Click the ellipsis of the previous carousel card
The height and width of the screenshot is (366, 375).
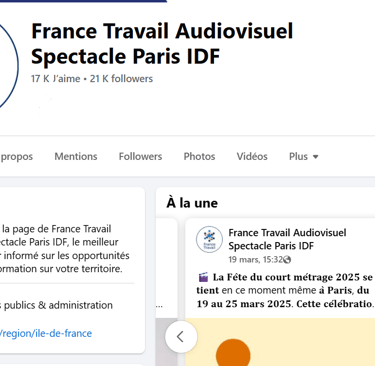(159, 305)
